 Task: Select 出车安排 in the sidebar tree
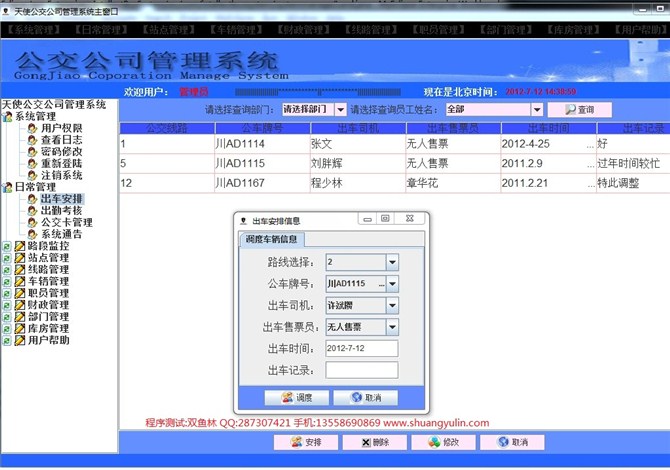pos(62,199)
